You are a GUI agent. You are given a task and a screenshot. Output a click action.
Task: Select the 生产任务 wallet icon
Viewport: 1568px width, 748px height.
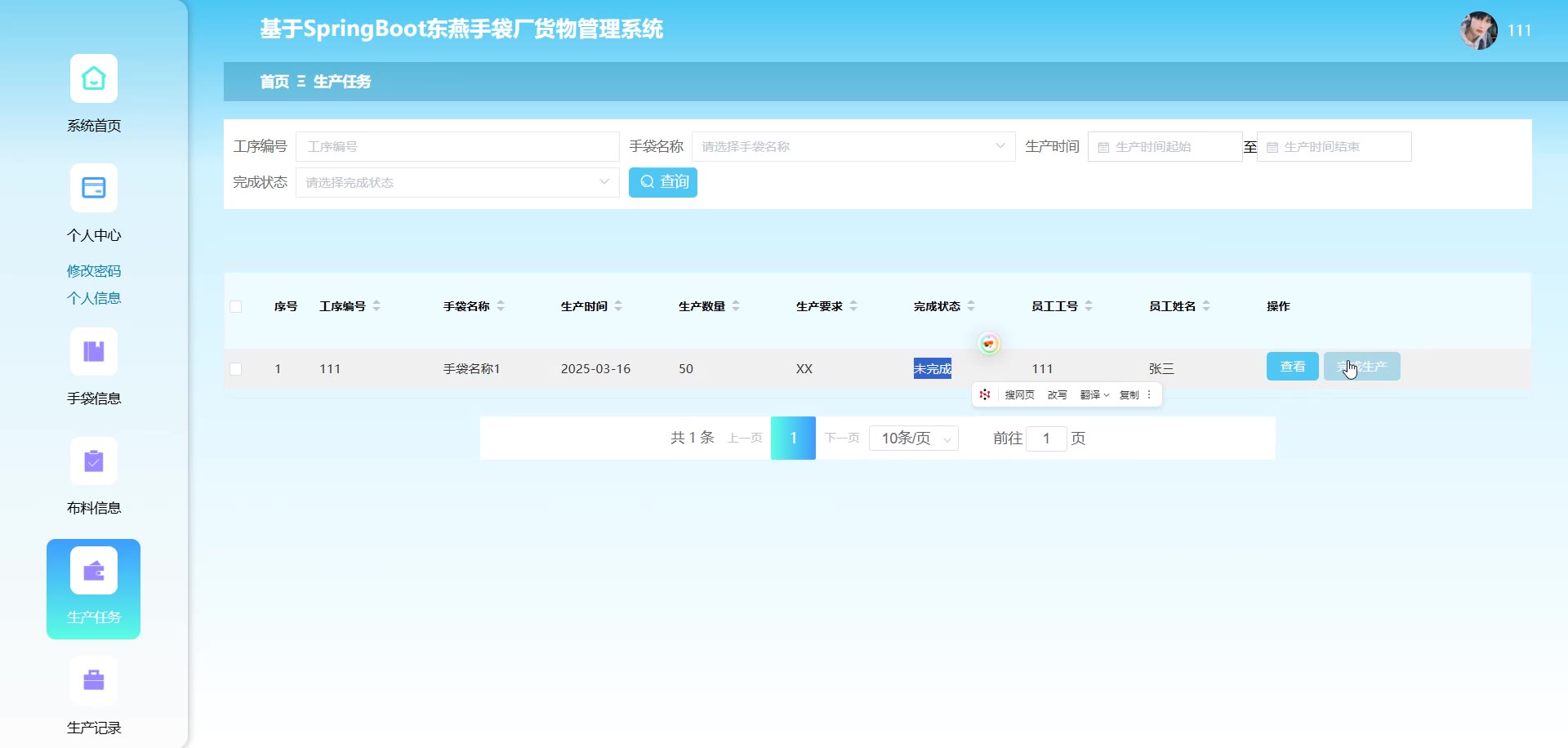94,571
